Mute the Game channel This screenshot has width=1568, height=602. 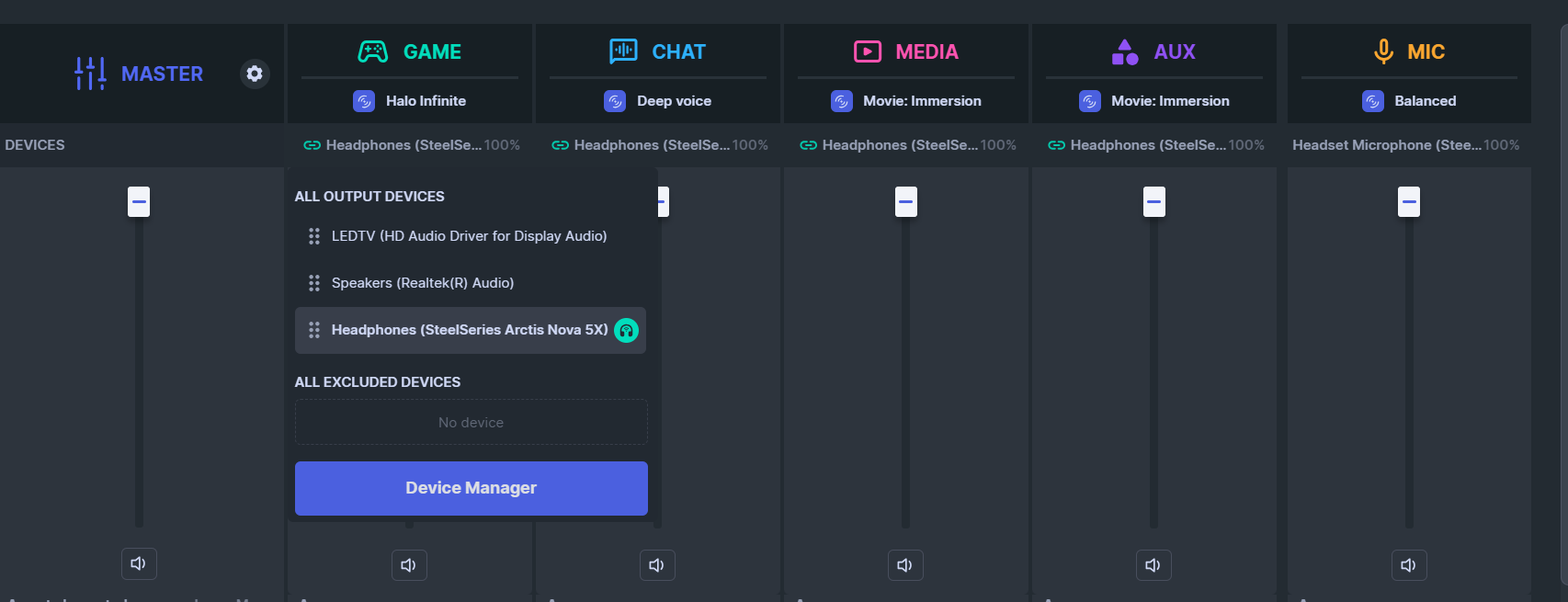click(409, 565)
